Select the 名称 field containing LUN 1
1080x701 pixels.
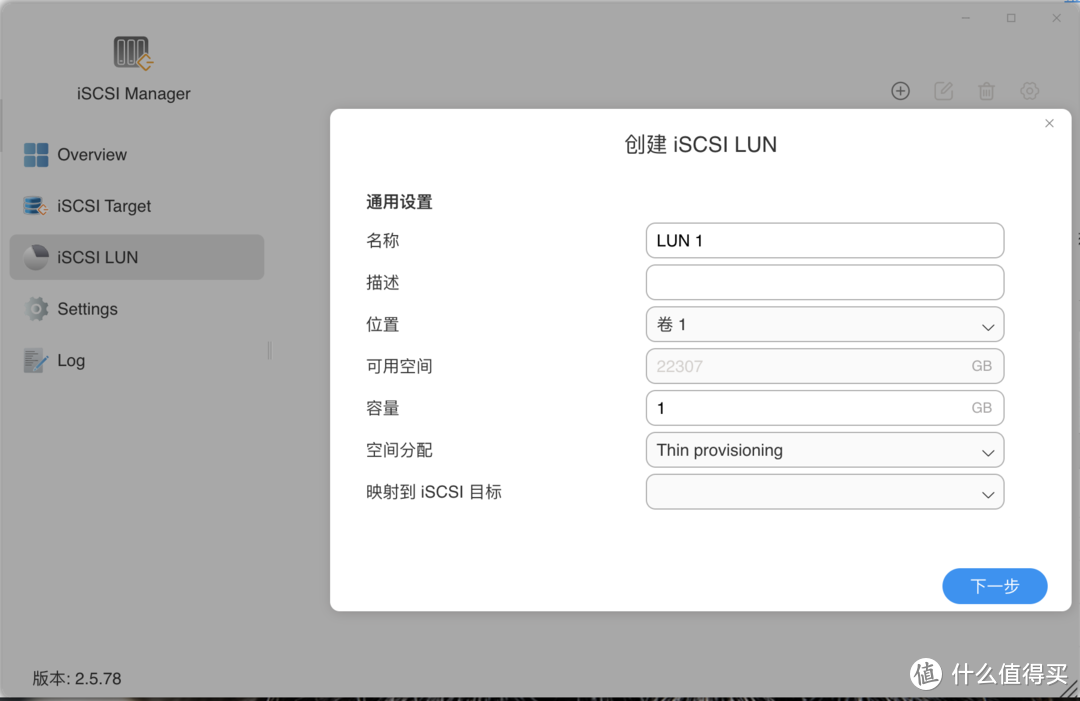point(824,240)
